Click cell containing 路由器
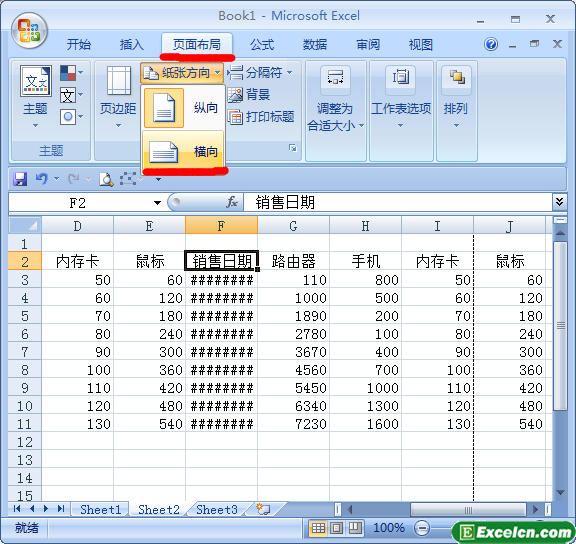 coord(293,262)
